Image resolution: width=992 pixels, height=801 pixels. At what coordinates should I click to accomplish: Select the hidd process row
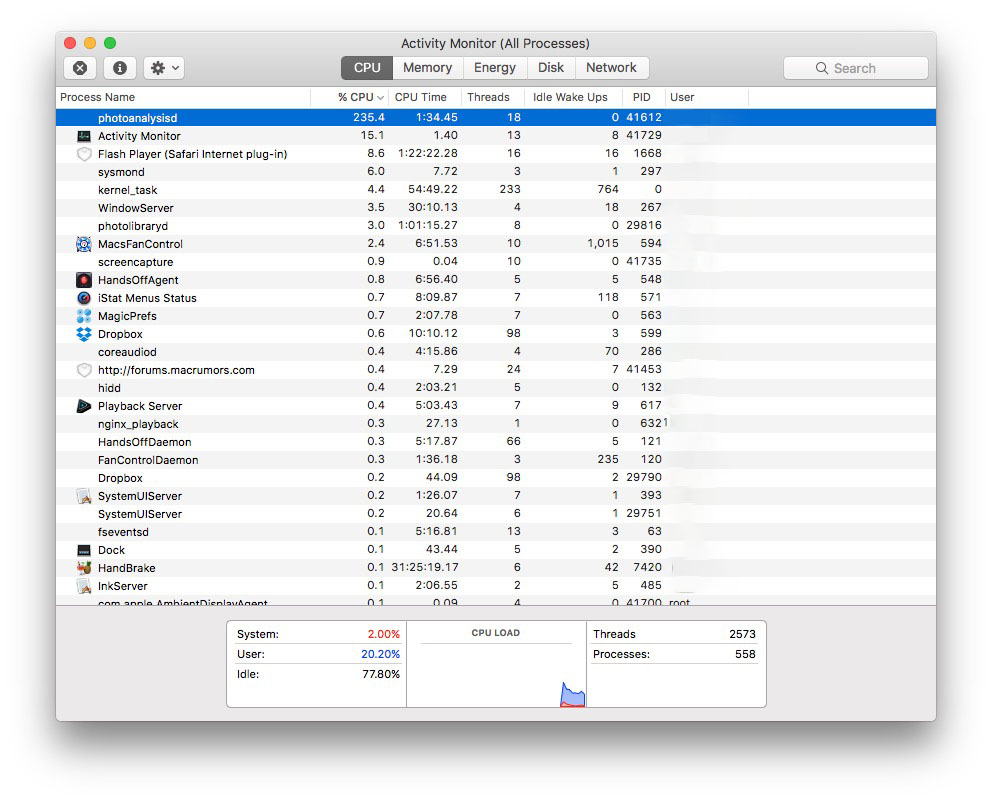click(x=496, y=388)
